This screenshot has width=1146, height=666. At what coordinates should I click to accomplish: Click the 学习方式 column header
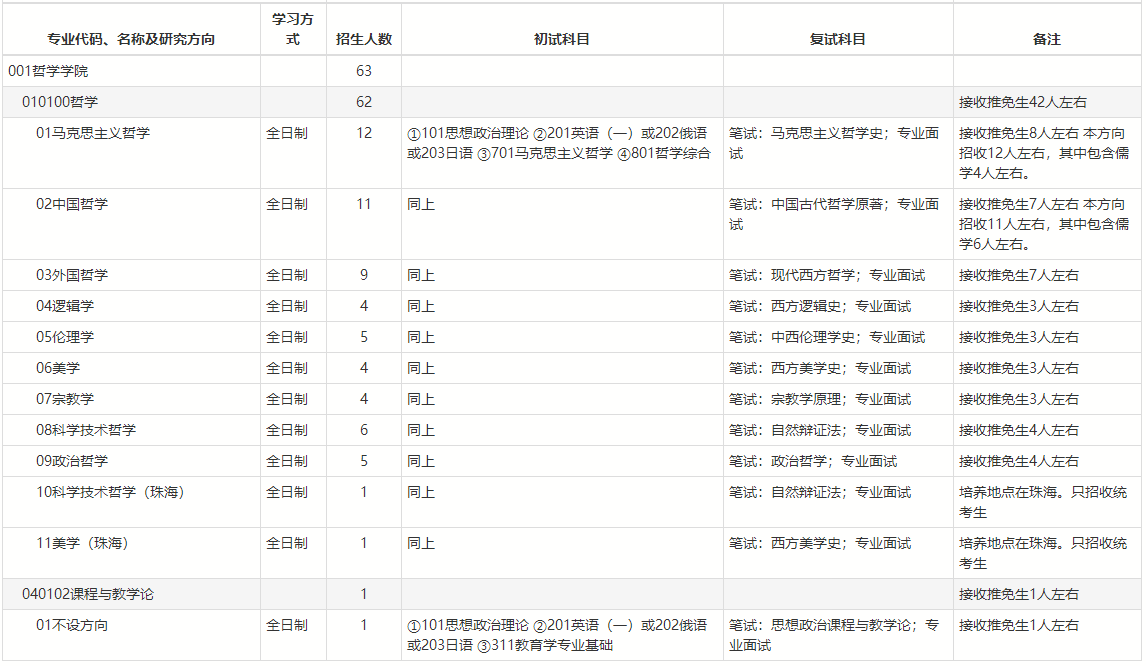286,29
